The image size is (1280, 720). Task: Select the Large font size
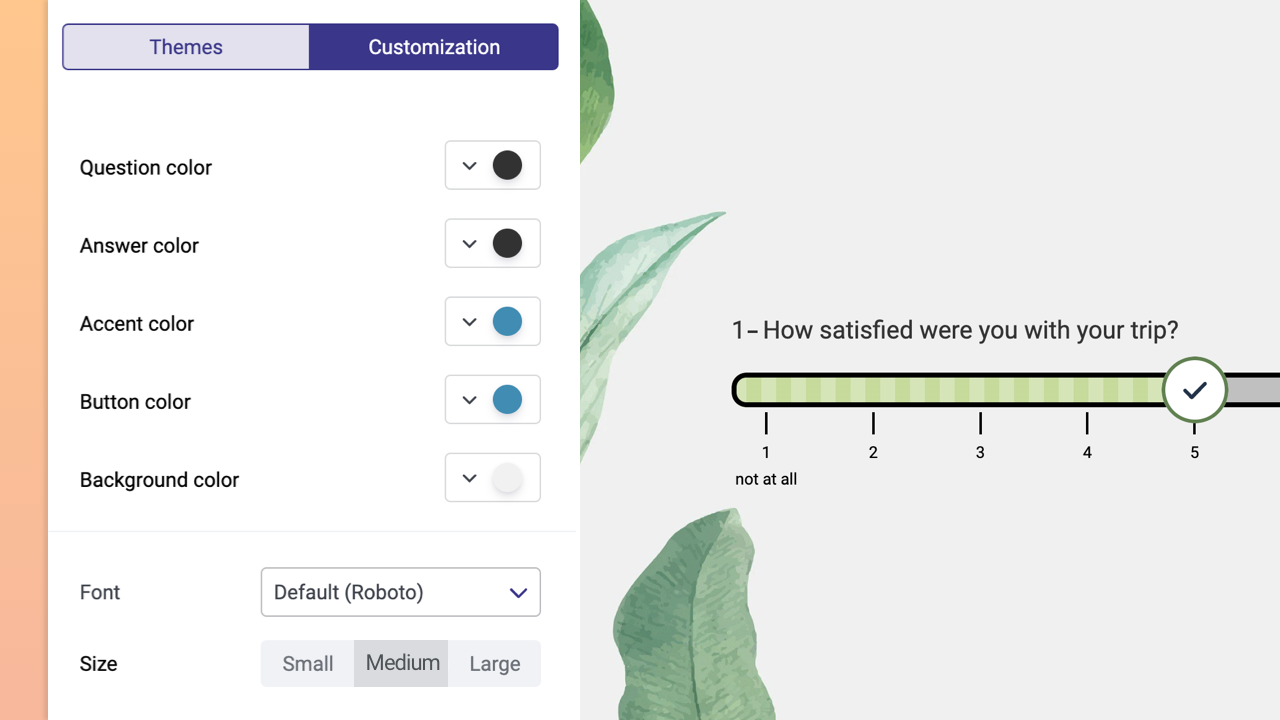pyautogui.click(x=494, y=663)
